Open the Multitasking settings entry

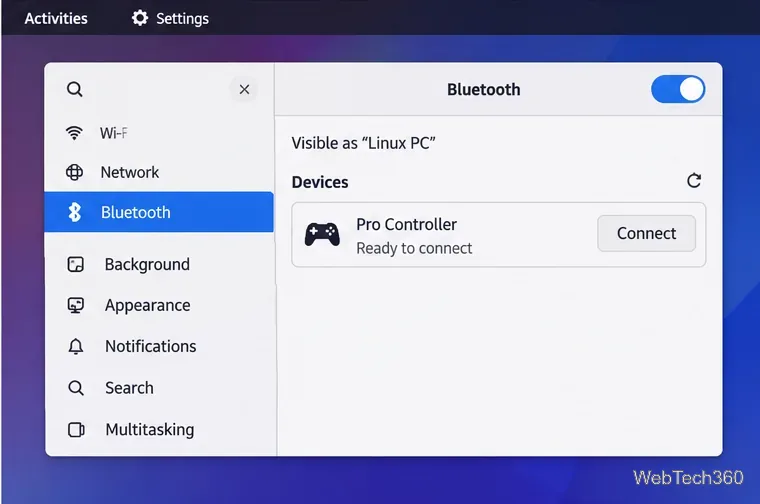(159, 429)
